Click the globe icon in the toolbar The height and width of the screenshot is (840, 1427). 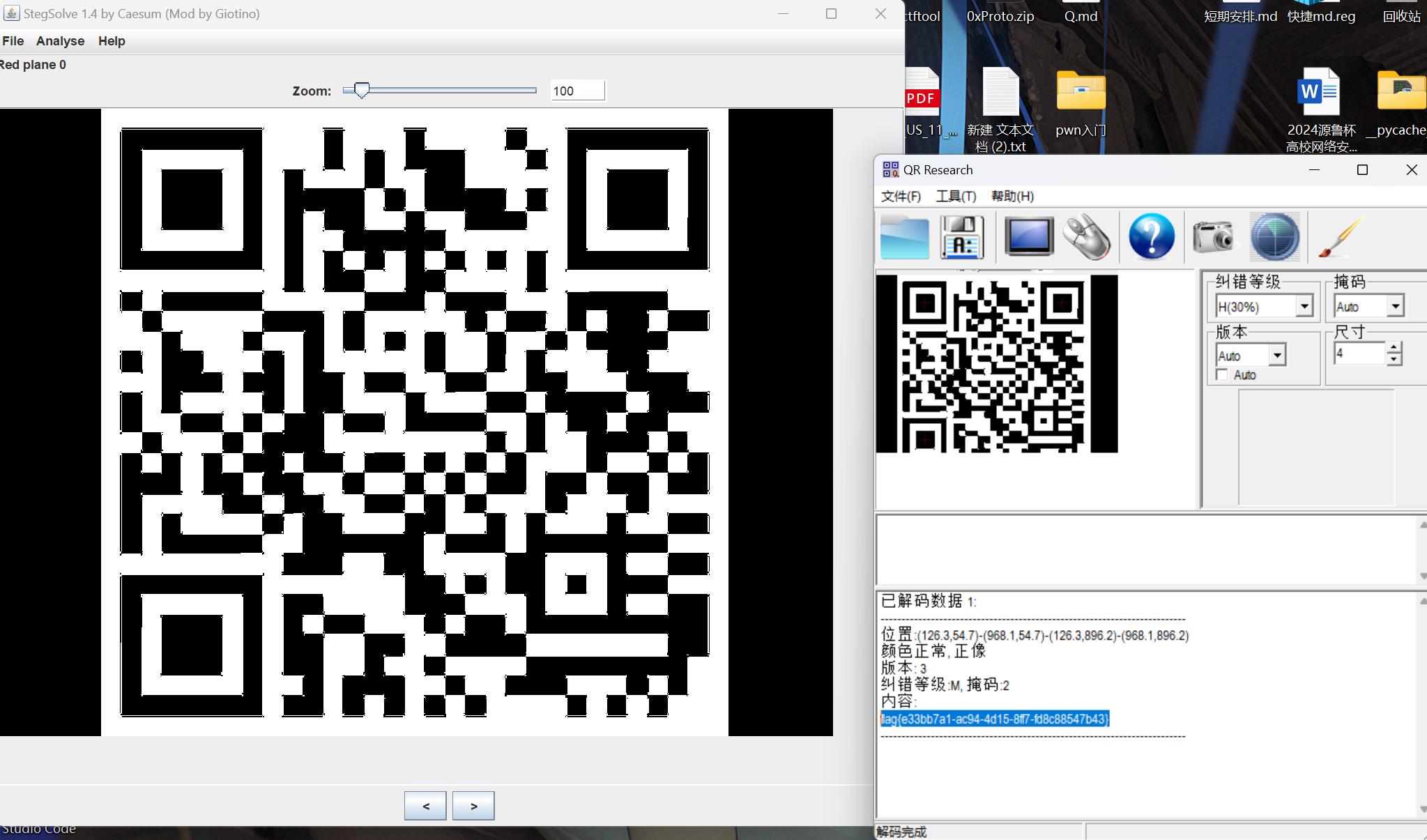pos(1274,237)
